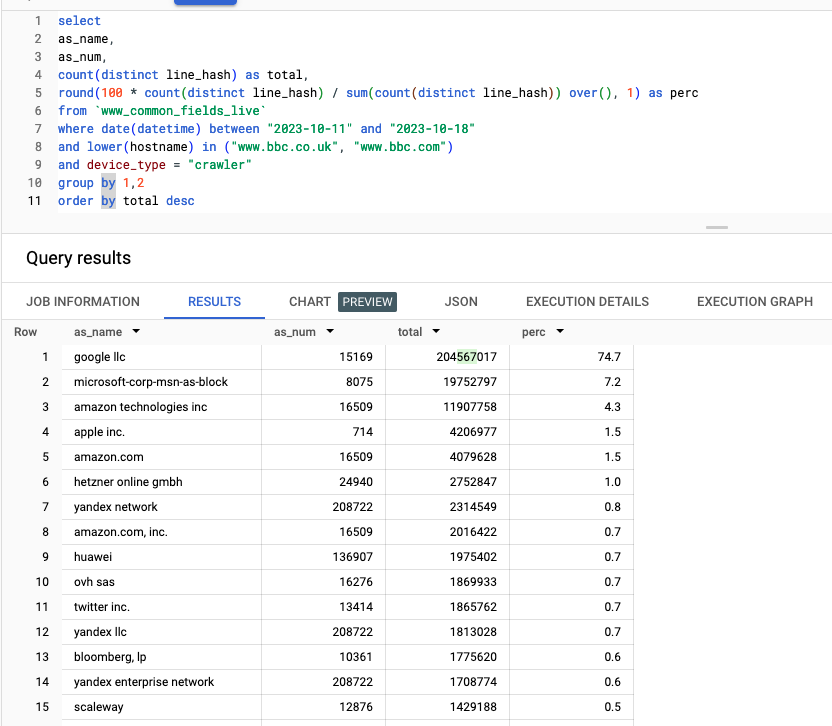Select the 'bloomberg, lp' cell
The image size is (832, 726).
tap(161, 656)
